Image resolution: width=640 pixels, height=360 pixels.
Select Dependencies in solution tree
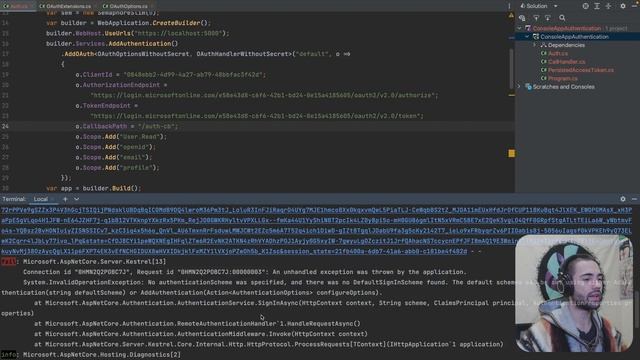click(566, 45)
